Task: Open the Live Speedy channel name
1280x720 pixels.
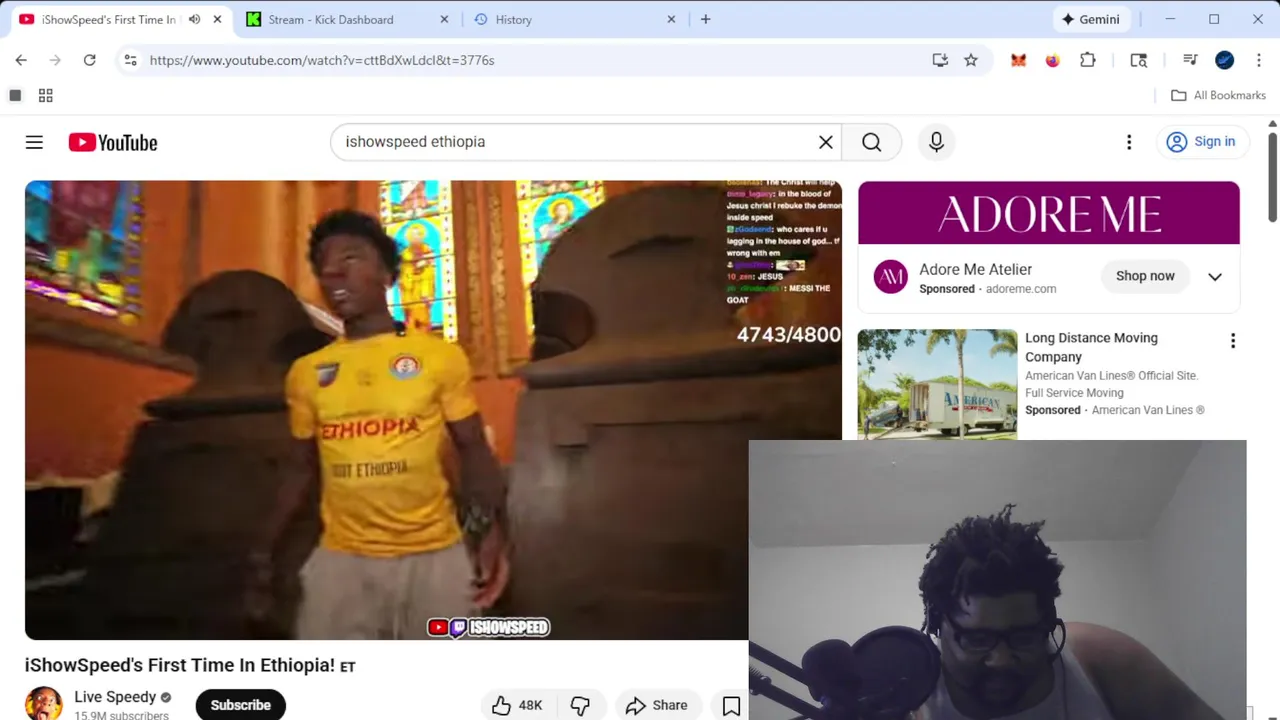Action: [115, 697]
